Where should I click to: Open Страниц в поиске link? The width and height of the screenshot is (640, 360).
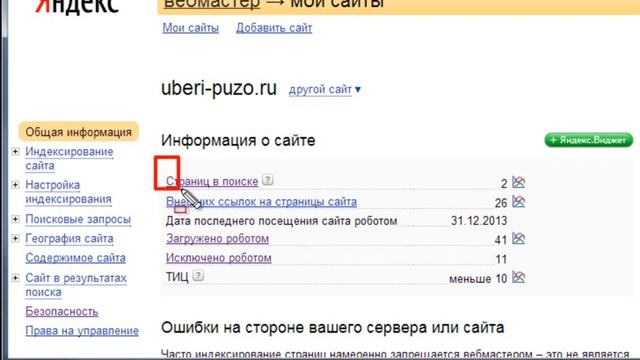point(212,181)
